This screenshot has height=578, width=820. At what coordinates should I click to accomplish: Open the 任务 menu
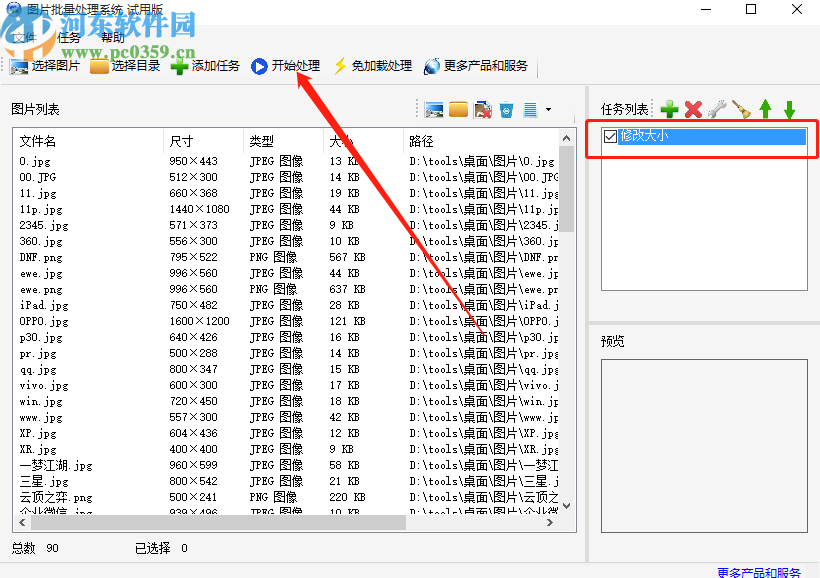70,38
